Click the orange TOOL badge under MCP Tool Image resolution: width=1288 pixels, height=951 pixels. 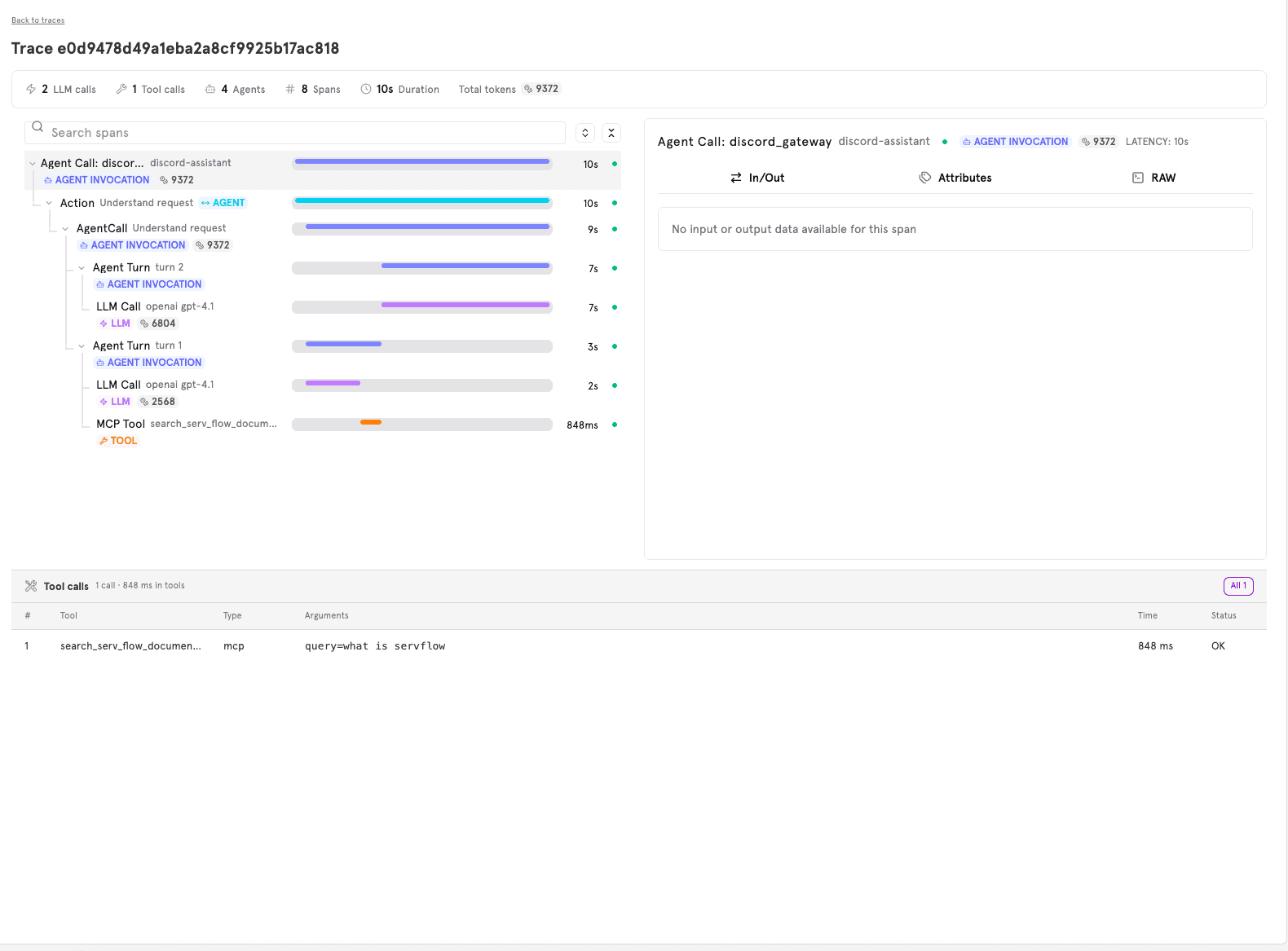point(118,441)
